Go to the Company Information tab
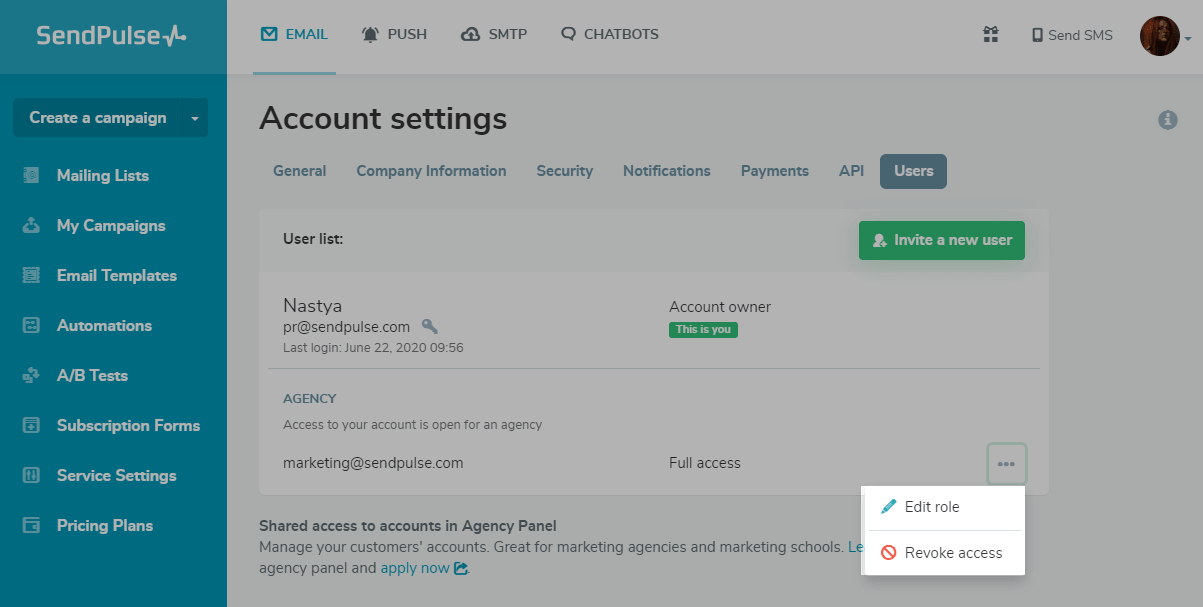Image resolution: width=1203 pixels, height=607 pixels. pyautogui.click(x=431, y=171)
